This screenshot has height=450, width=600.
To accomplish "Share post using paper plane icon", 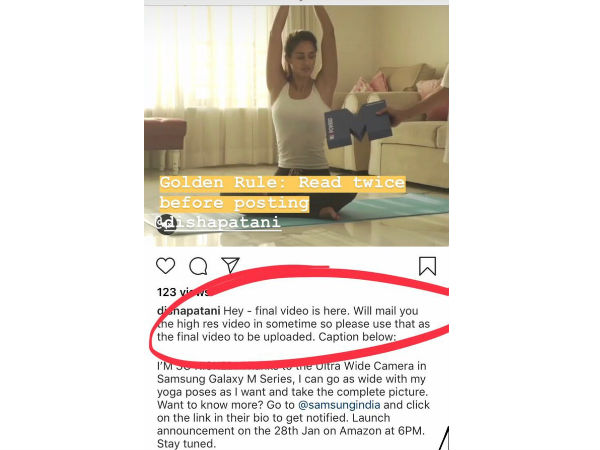I will coord(230,265).
